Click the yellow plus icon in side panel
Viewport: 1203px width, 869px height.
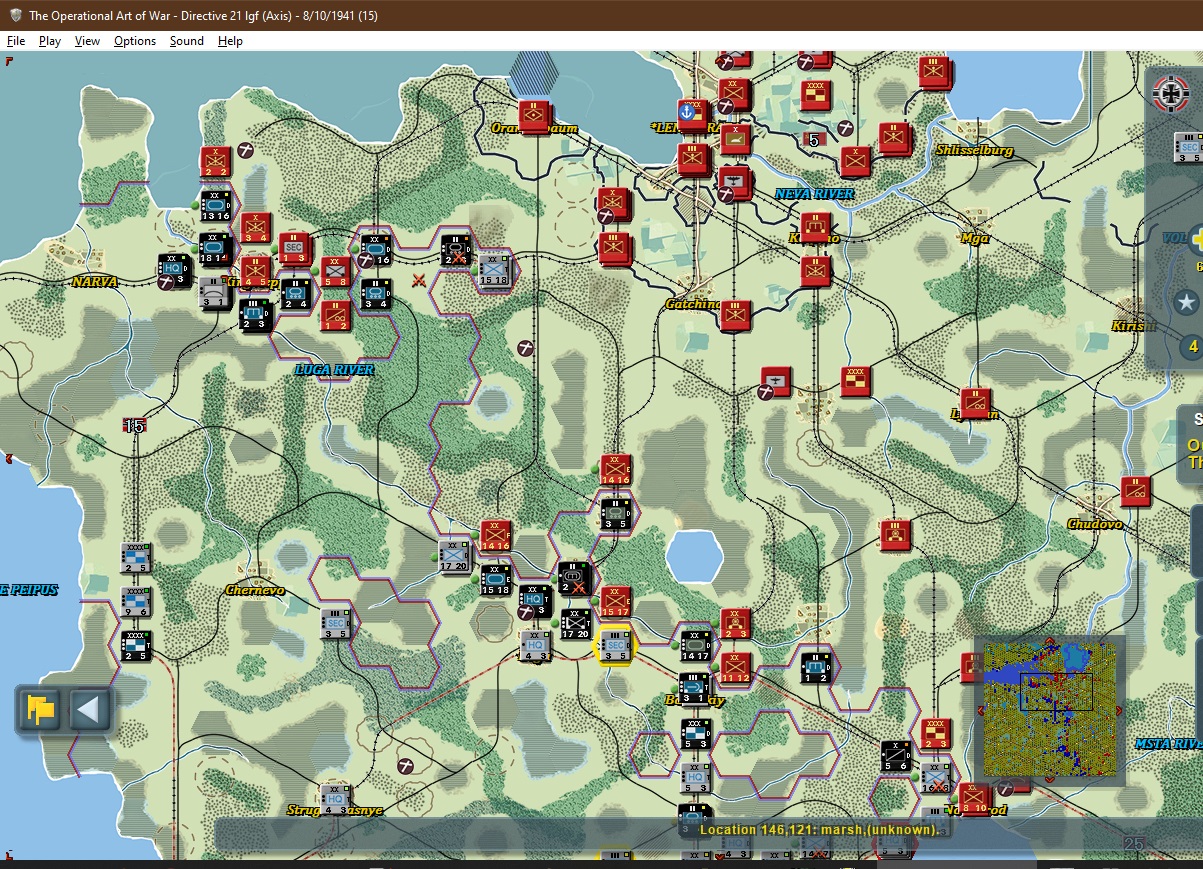[x=1196, y=240]
